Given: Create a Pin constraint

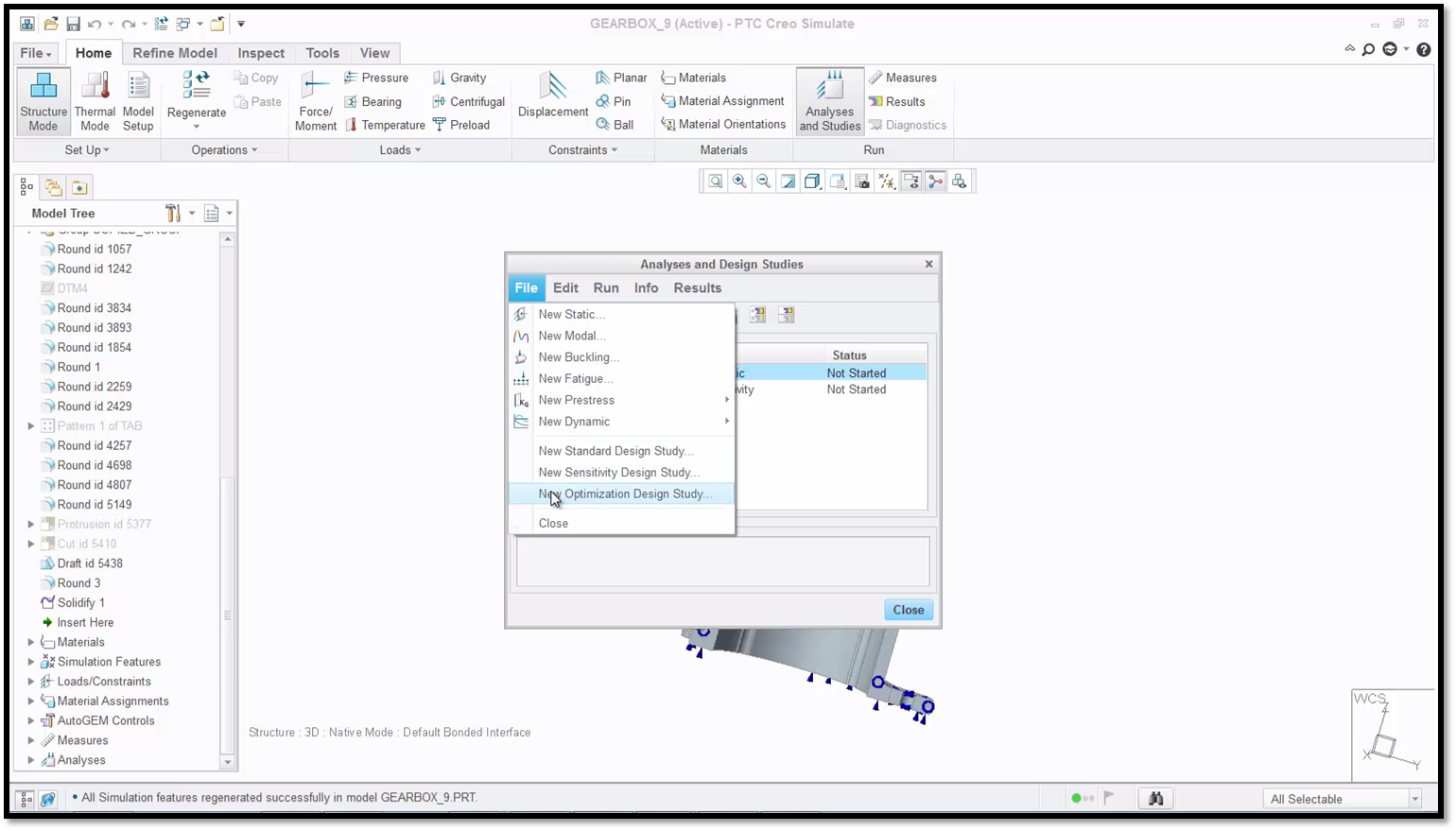Looking at the screenshot, I should click(x=614, y=101).
